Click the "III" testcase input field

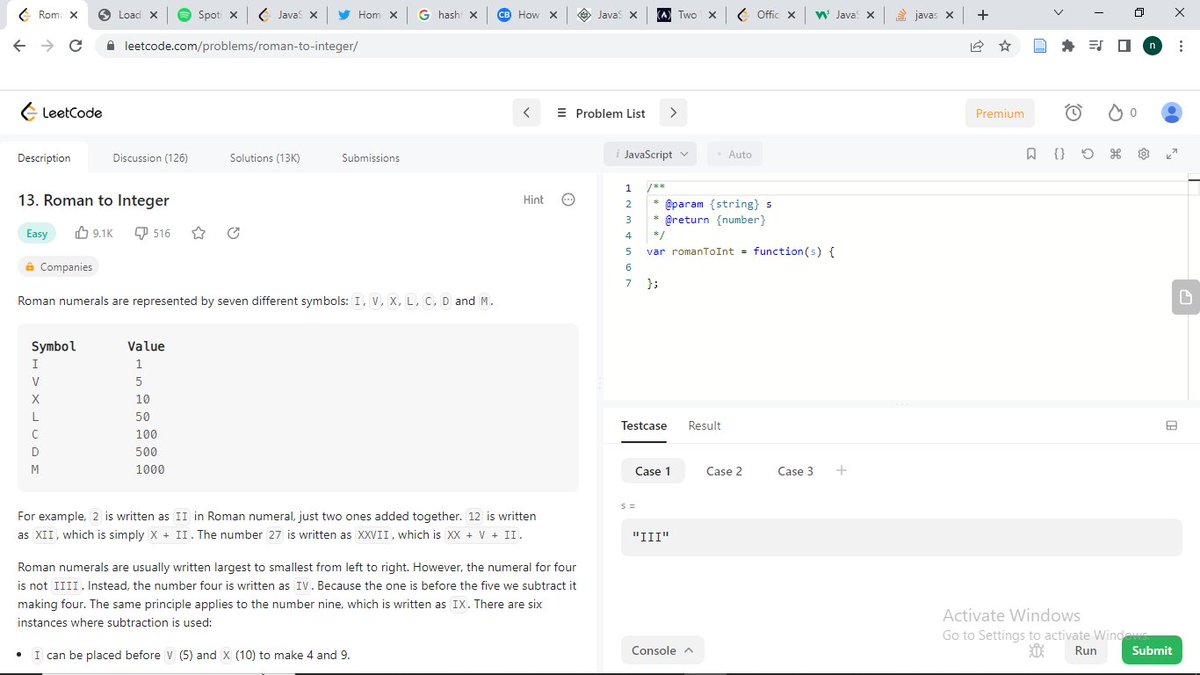901,538
